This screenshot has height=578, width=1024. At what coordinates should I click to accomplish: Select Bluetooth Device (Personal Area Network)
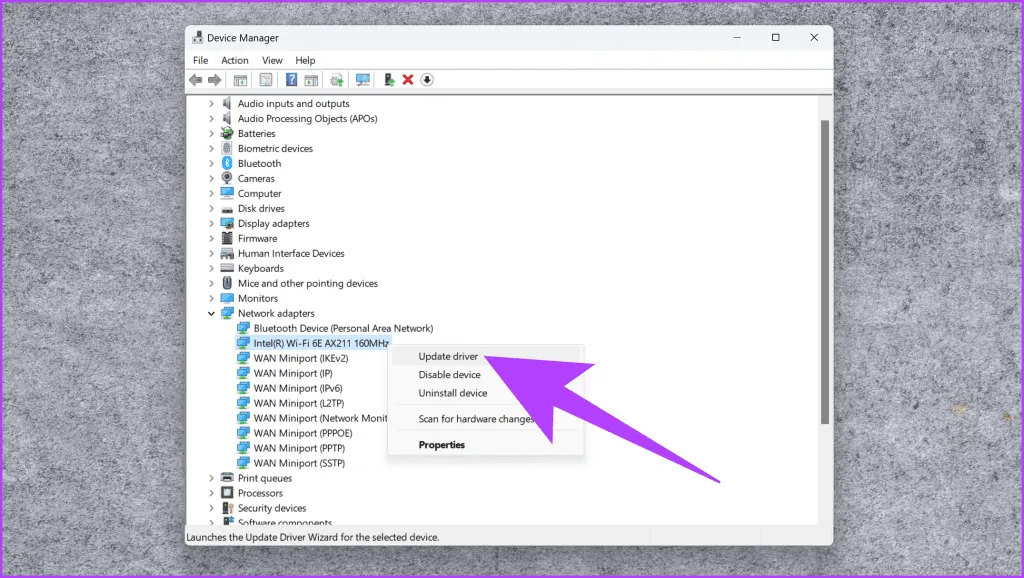tap(342, 329)
